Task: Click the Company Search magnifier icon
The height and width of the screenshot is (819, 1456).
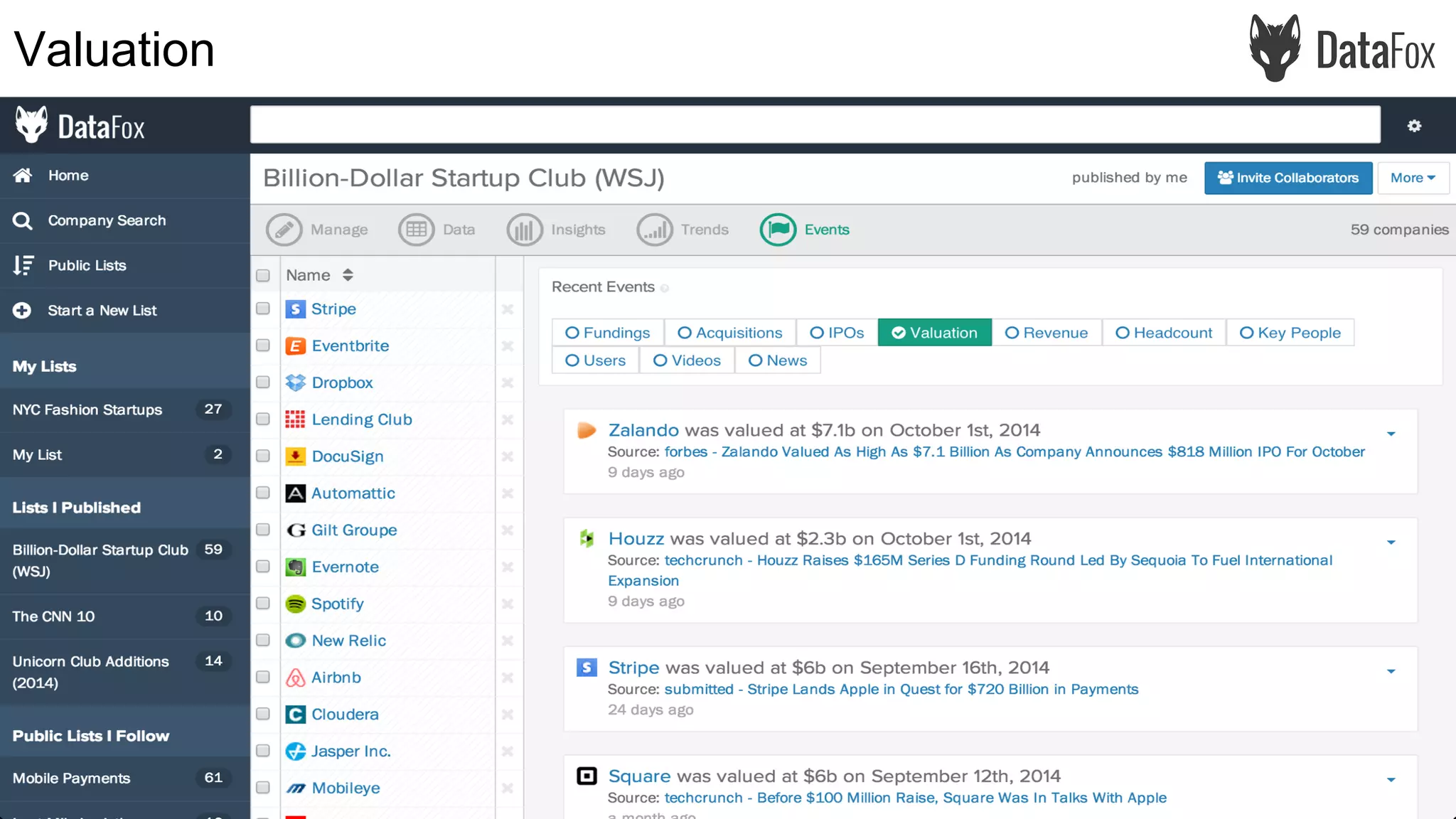Action: click(23, 221)
